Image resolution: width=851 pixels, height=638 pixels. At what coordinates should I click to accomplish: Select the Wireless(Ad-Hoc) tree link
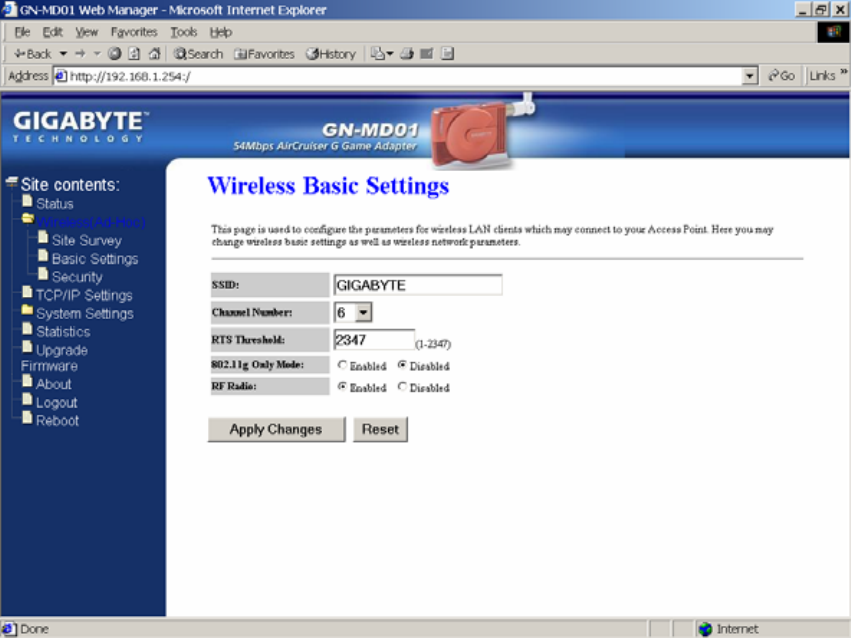[91, 222]
